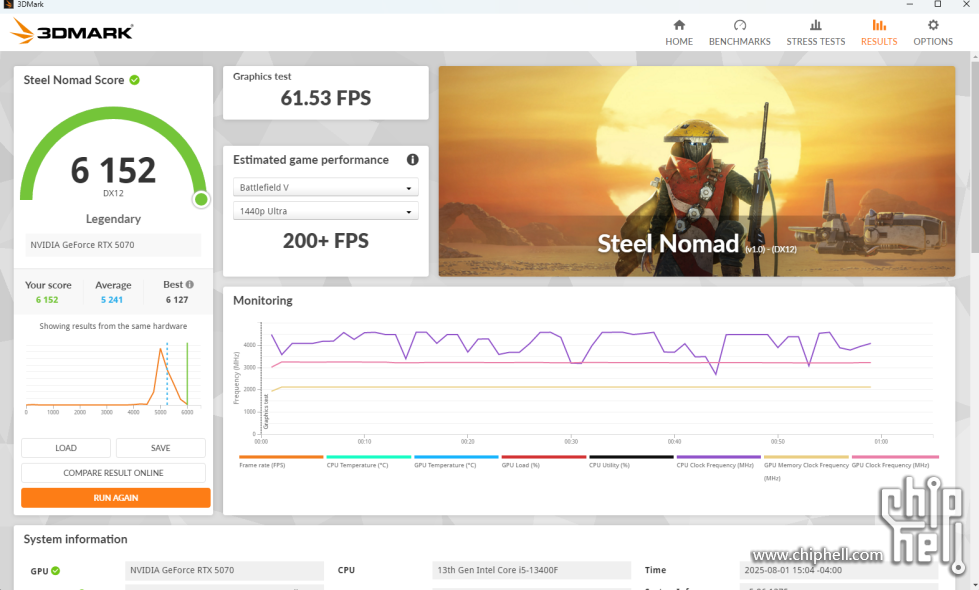The height and width of the screenshot is (590, 979).
Task: Click the "Estimated game performance" heading
Action: (x=311, y=160)
